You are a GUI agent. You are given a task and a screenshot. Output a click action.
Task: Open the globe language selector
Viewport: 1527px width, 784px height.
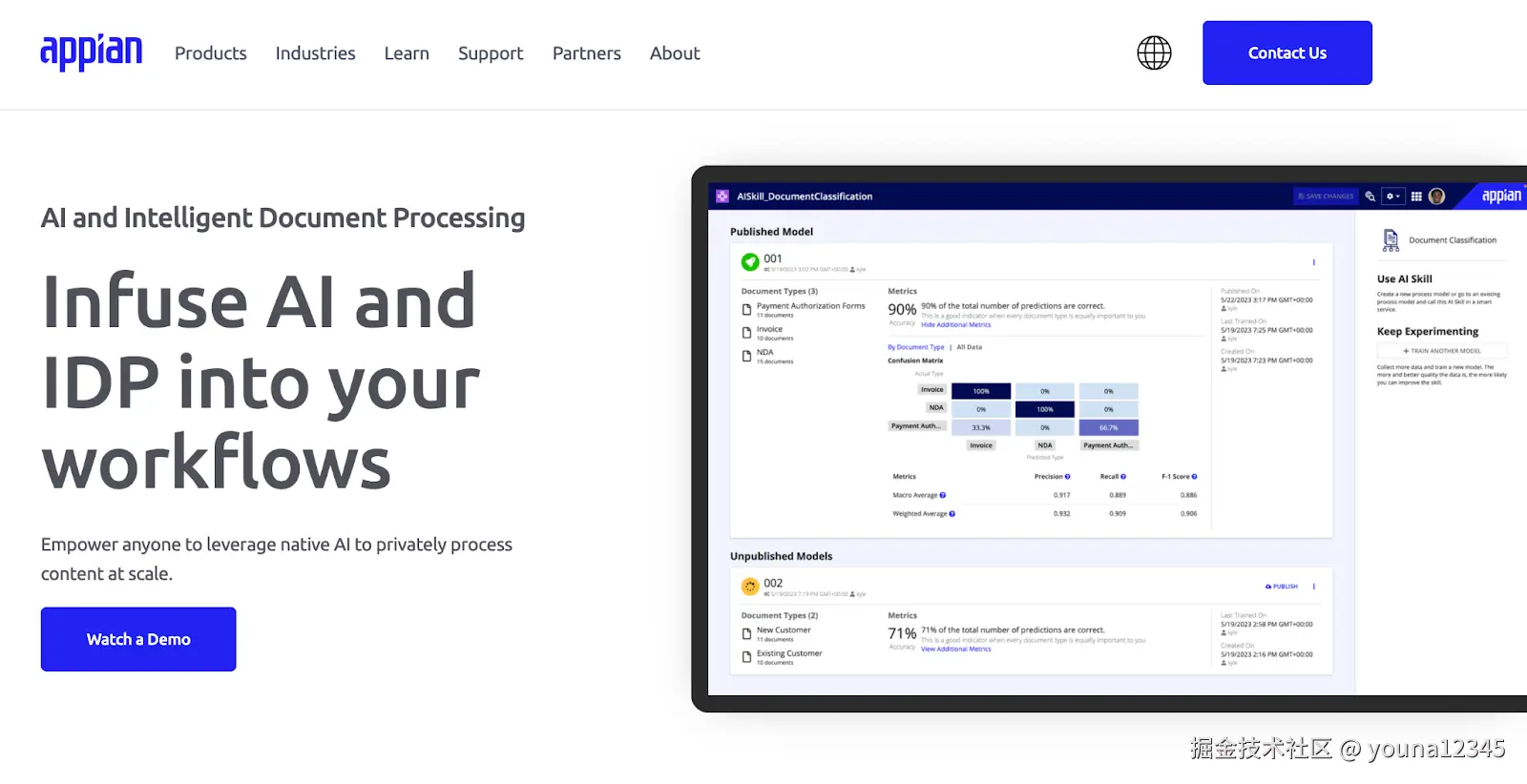[x=1154, y=52]
